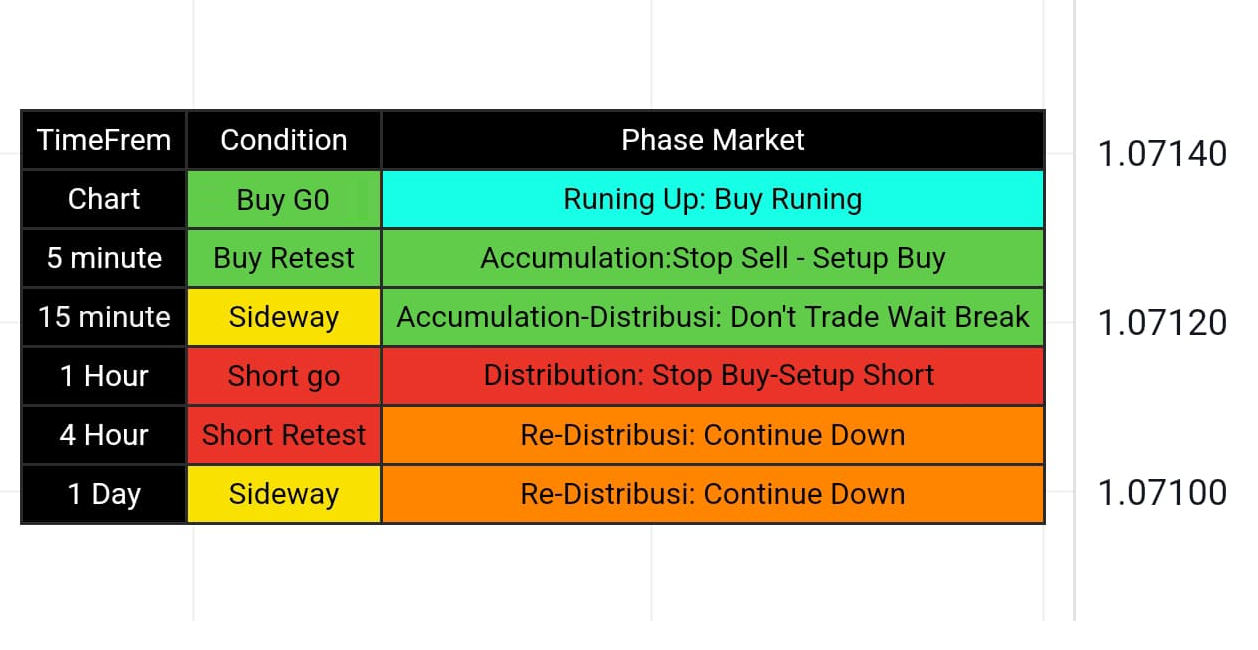The height and width of the screenshot is (650, 1258).
Task: Click the Condition column header
Action: click(x=284, y=140)
